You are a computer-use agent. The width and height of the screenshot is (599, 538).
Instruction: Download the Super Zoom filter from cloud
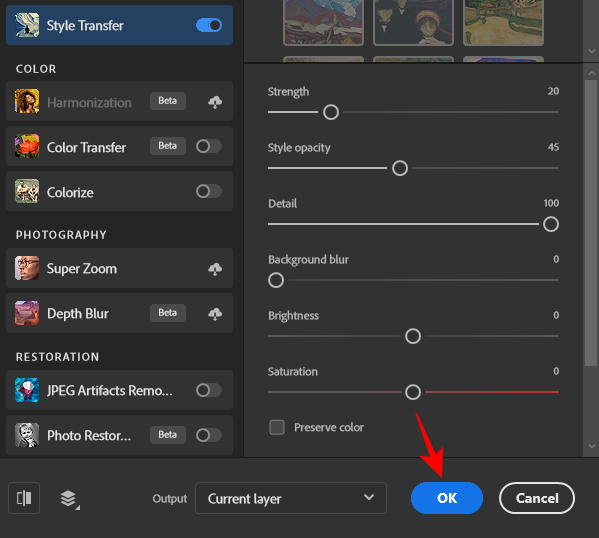[x=215, y=269]
